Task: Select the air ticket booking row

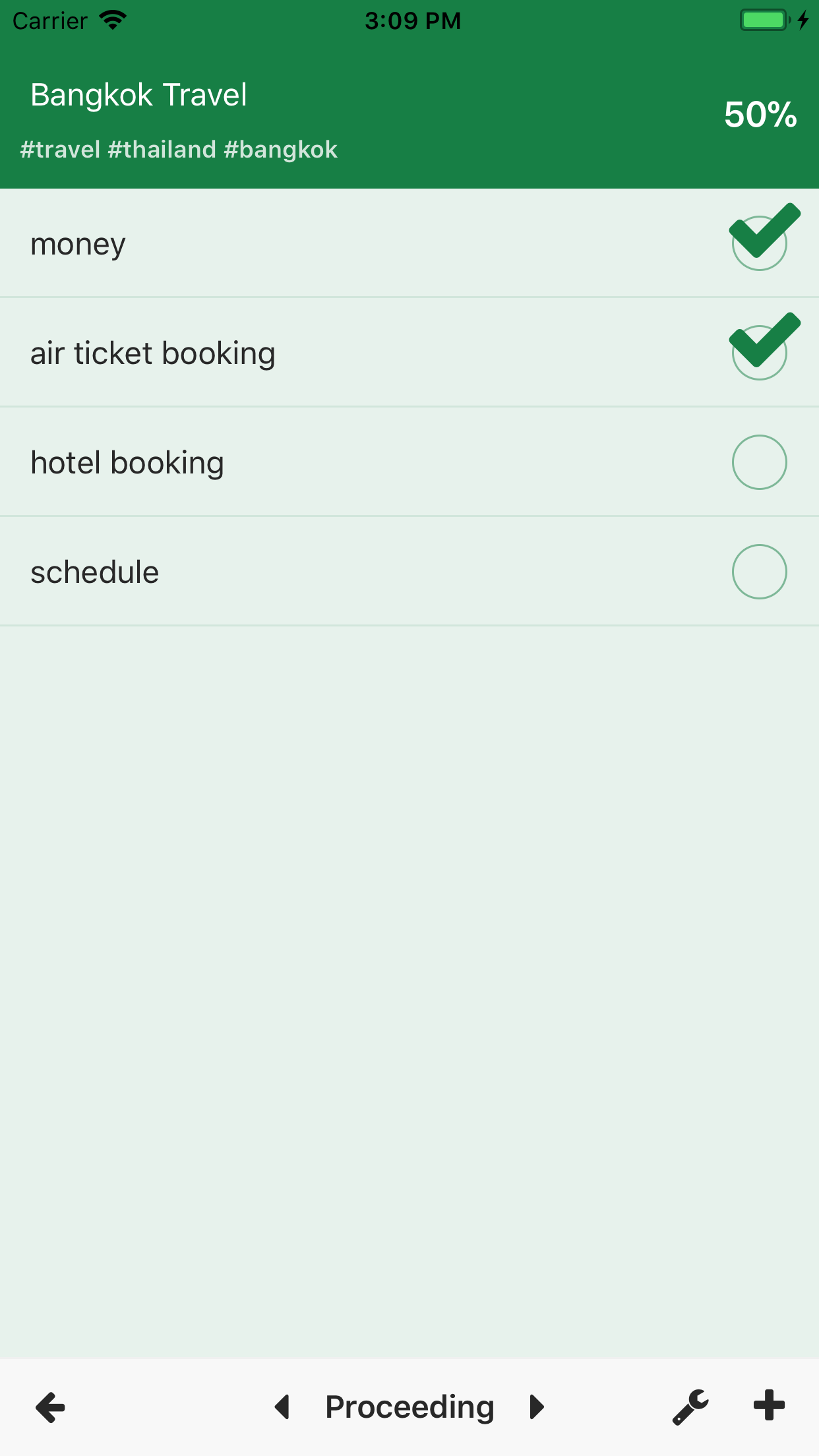Action: point(330,353)
